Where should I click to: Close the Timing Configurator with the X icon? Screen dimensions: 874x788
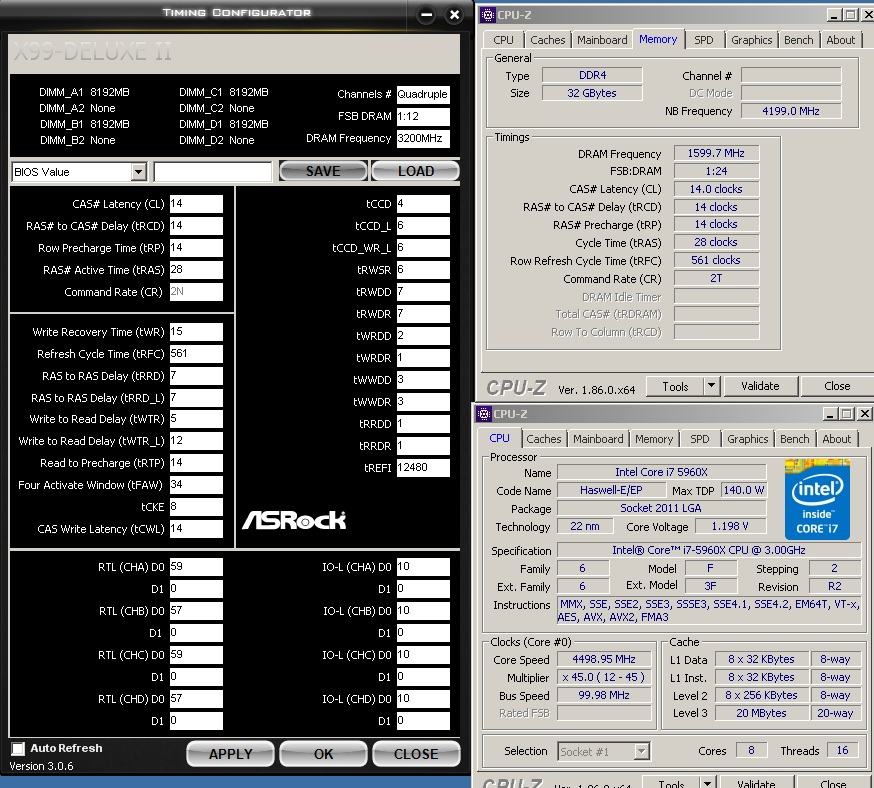[x=455, y=14]
